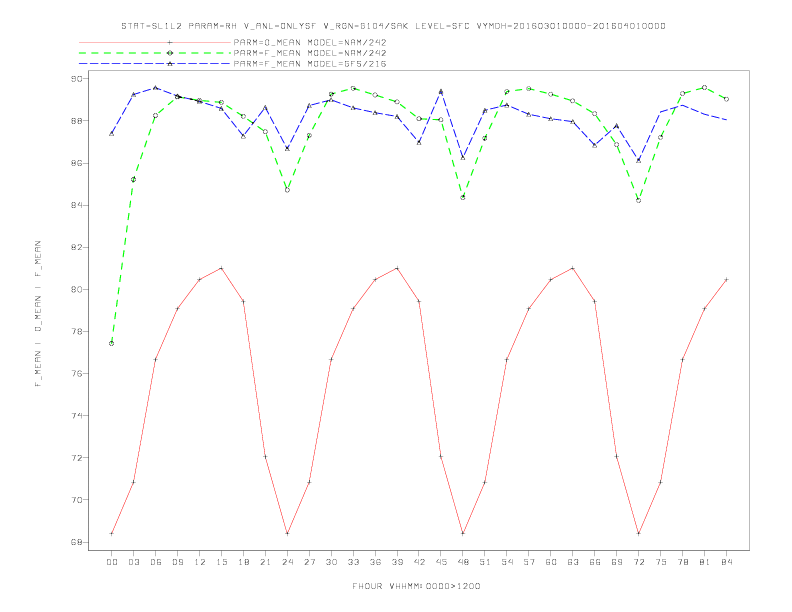Screen dimensions: 792x612
Task: Click y-axis tick label 74
Action: click(x=77, y=416)
